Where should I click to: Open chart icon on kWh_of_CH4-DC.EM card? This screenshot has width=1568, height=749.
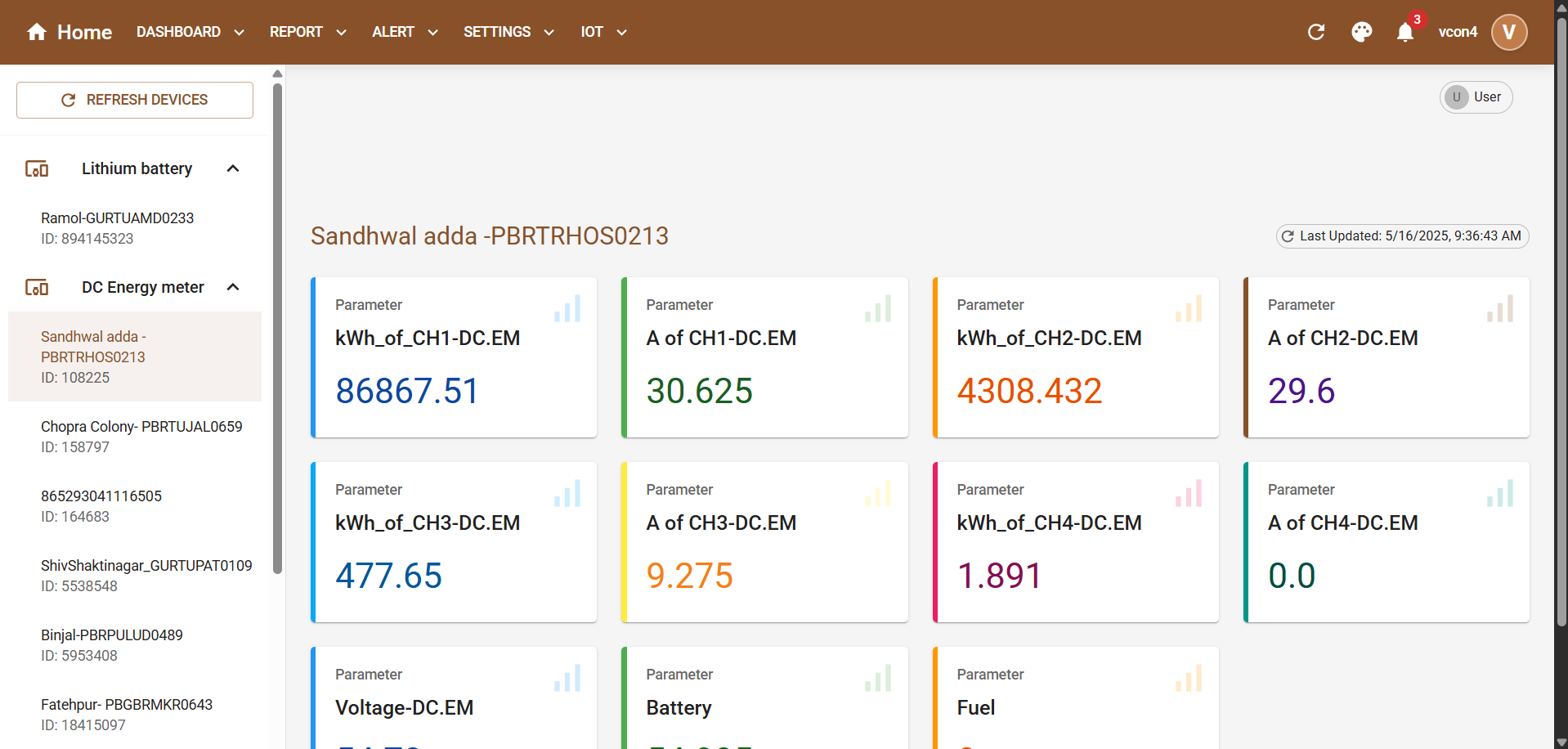(x=1189, y=493)
